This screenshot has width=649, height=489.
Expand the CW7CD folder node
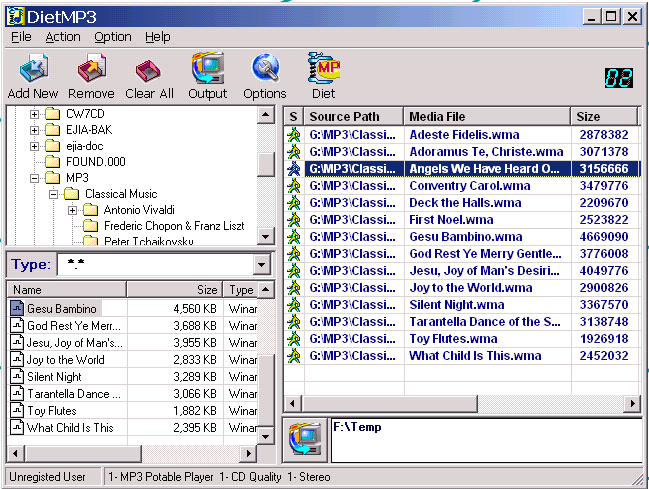(x=35, y=114)
